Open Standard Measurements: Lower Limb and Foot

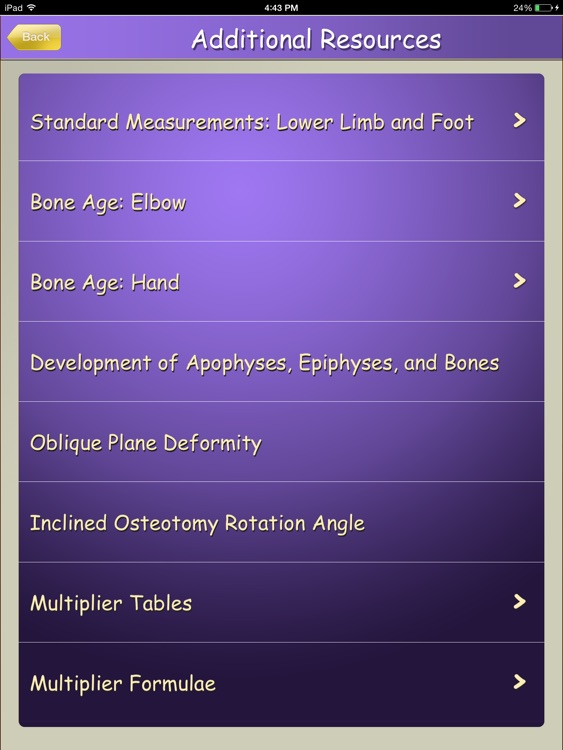(281, 121)
